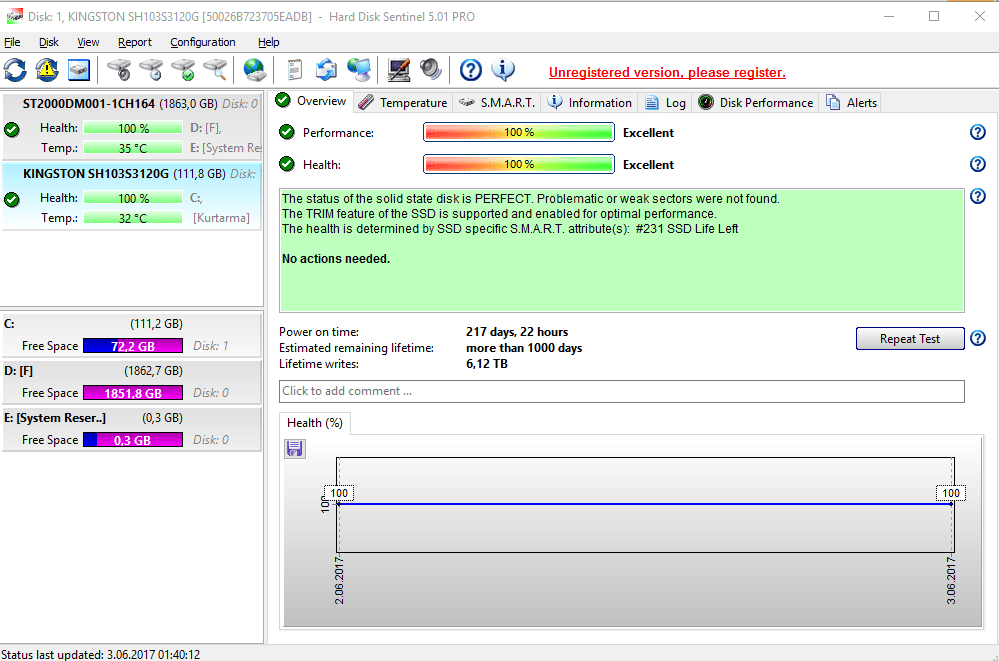Switch to the Log tab

coord(665,103)
